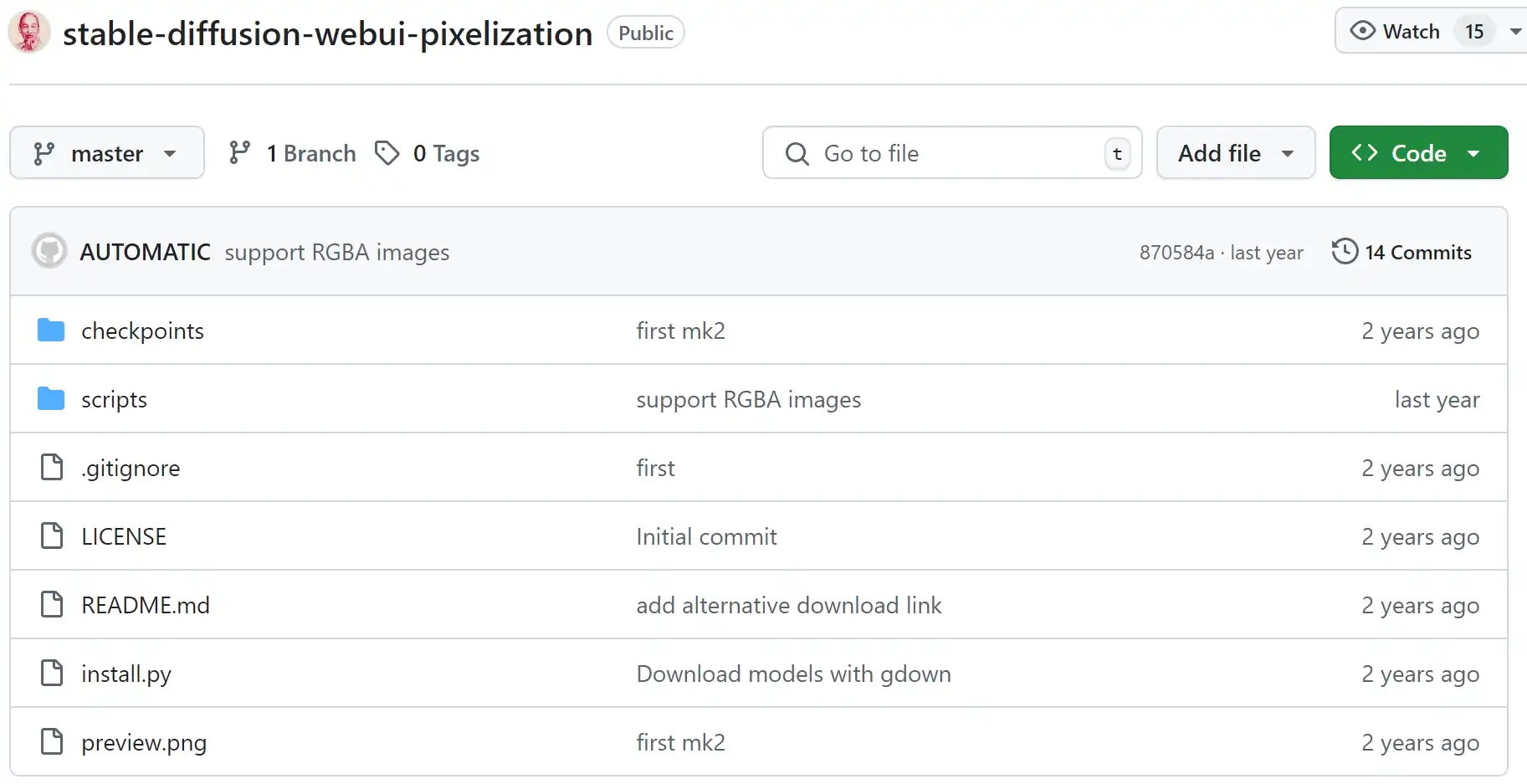
Task: Focus the Go to file search field
Action: tap(952, 153)
